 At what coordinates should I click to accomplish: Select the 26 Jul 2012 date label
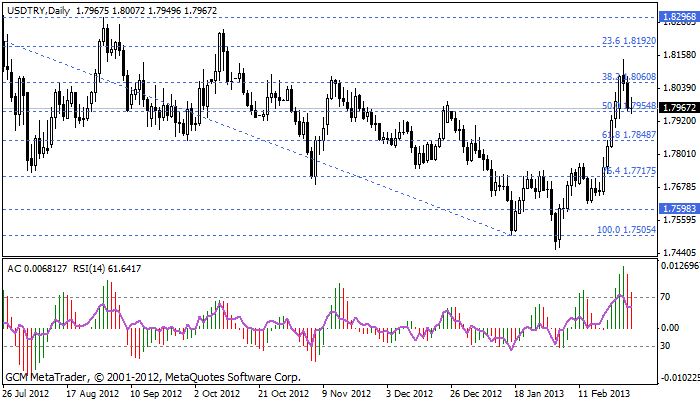point(25,394)
